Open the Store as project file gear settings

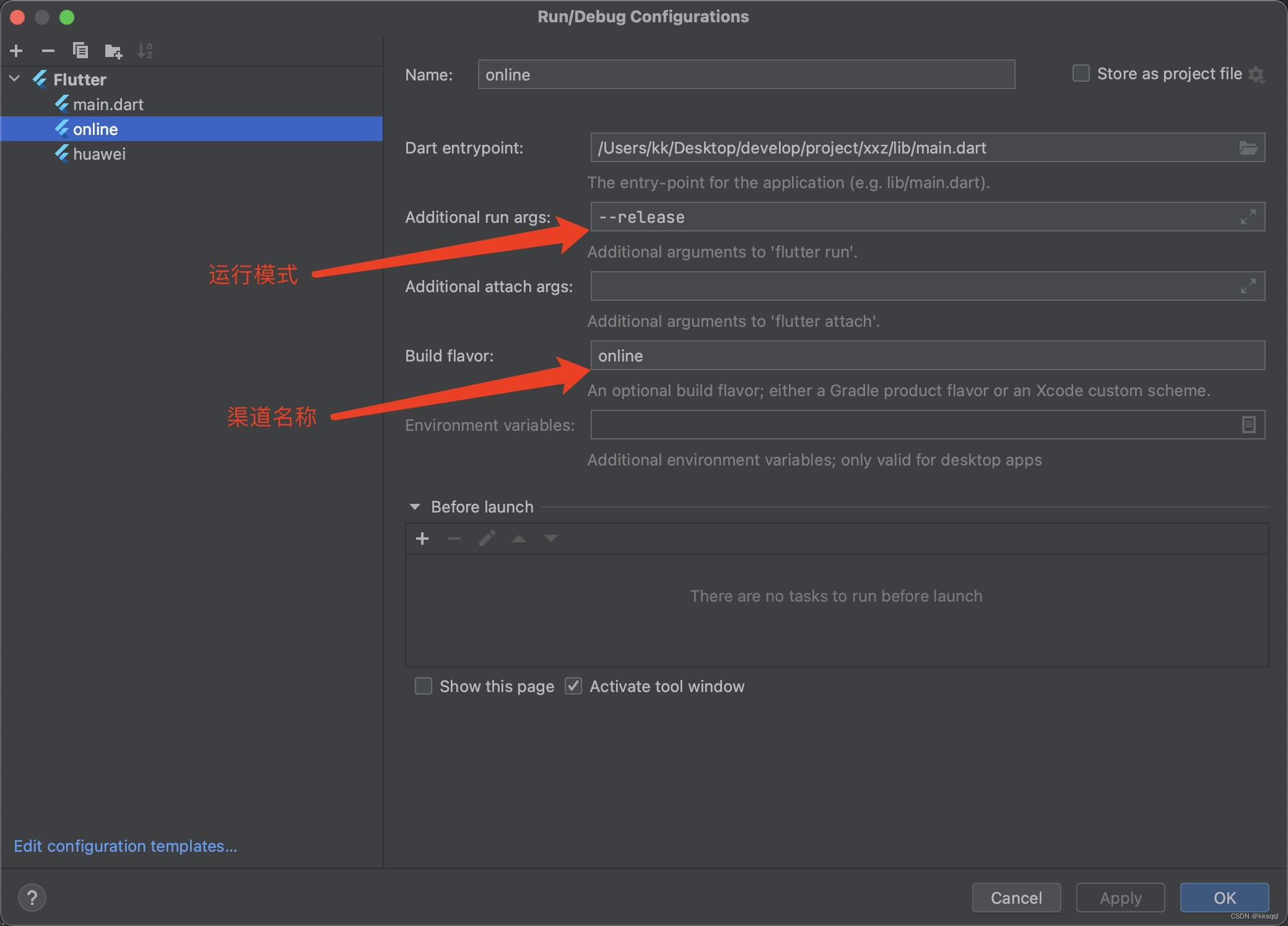1256,75
